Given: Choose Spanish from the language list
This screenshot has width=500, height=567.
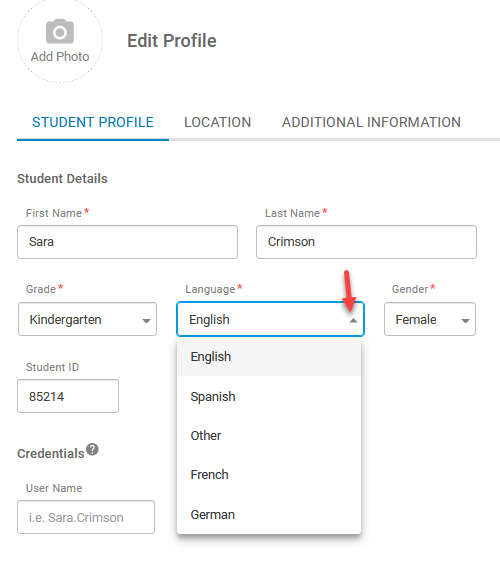Looking at the screenshot, I should coord(269,396).
